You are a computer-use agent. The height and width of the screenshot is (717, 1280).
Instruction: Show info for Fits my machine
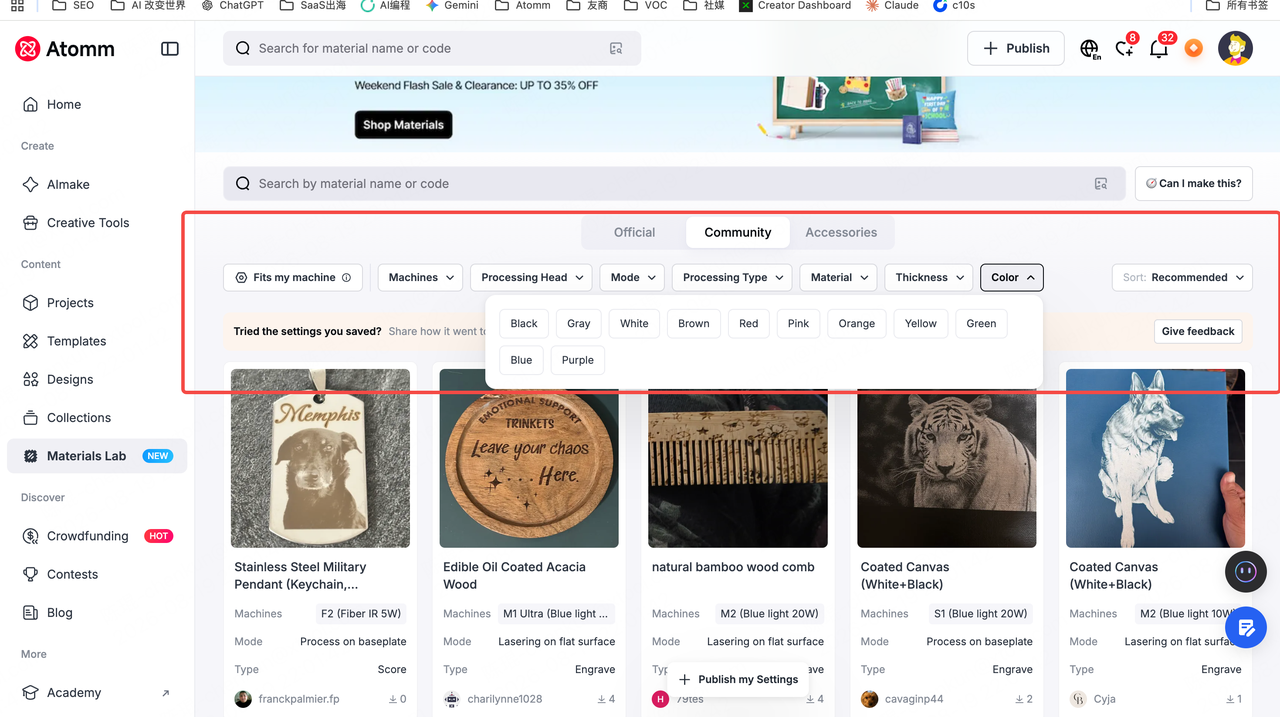(x=347, y=278)
